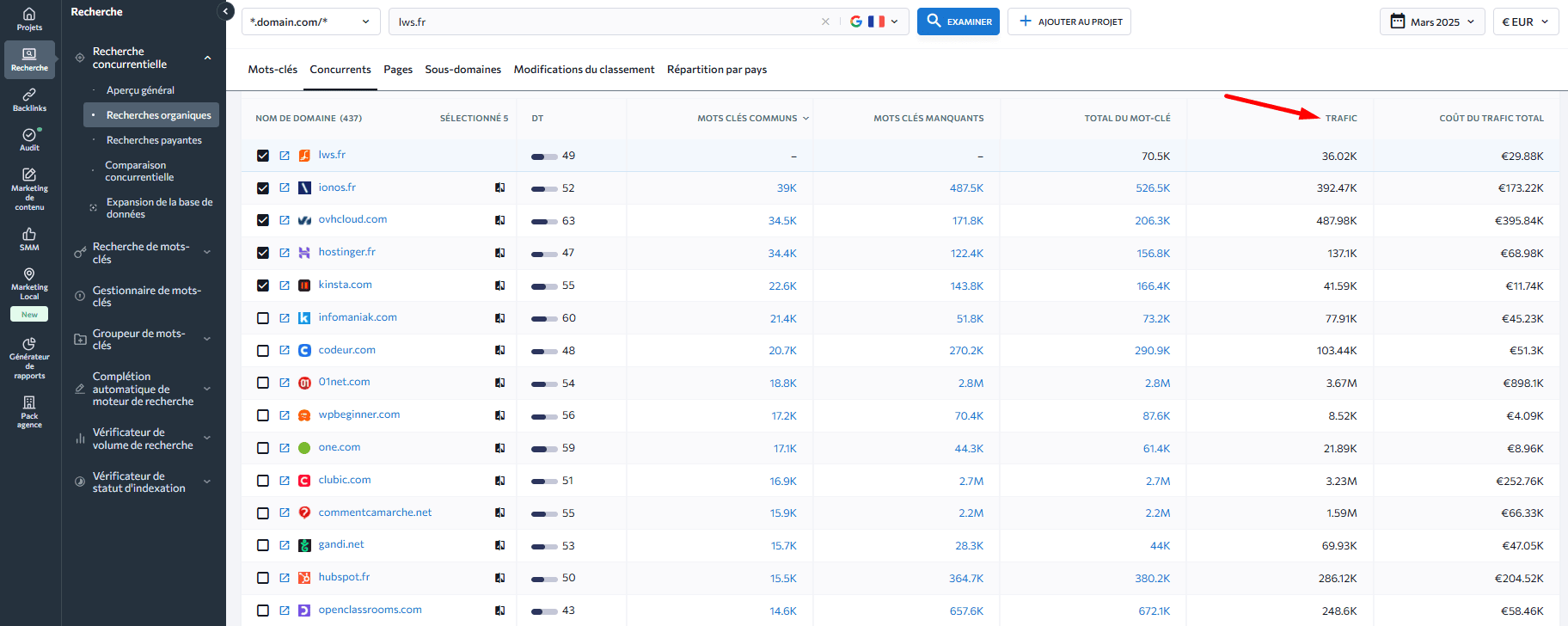The width and height of the screenshot is (1568, 626).
Task: Open Google France search engine dropdown
Action: 874,21
